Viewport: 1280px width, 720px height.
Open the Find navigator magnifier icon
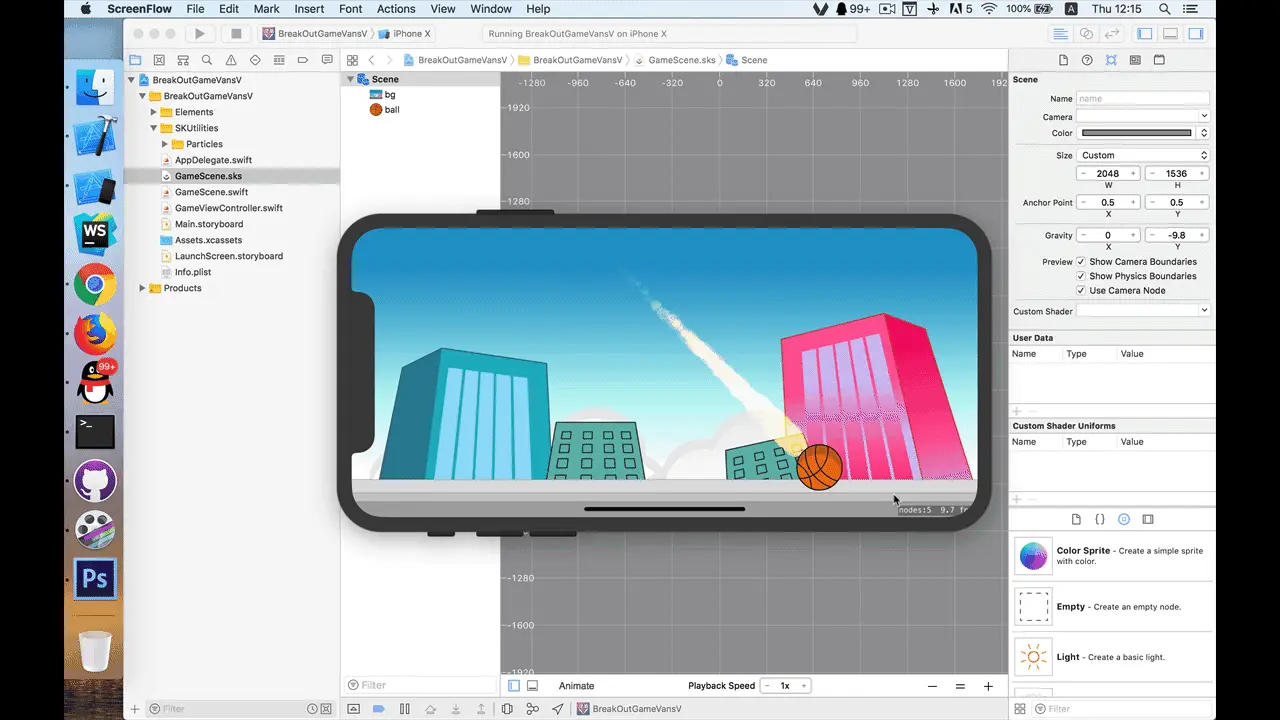pos(207,60)
